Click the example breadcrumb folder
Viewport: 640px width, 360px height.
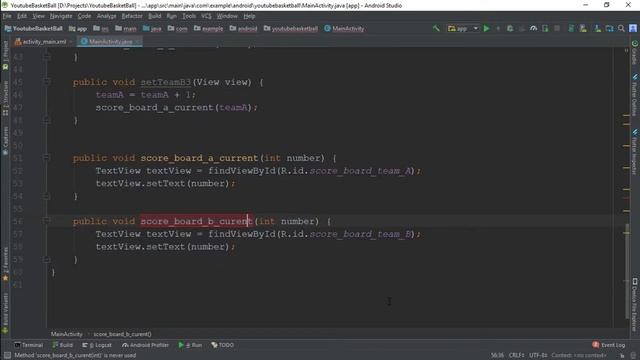(x=209, y=29)
